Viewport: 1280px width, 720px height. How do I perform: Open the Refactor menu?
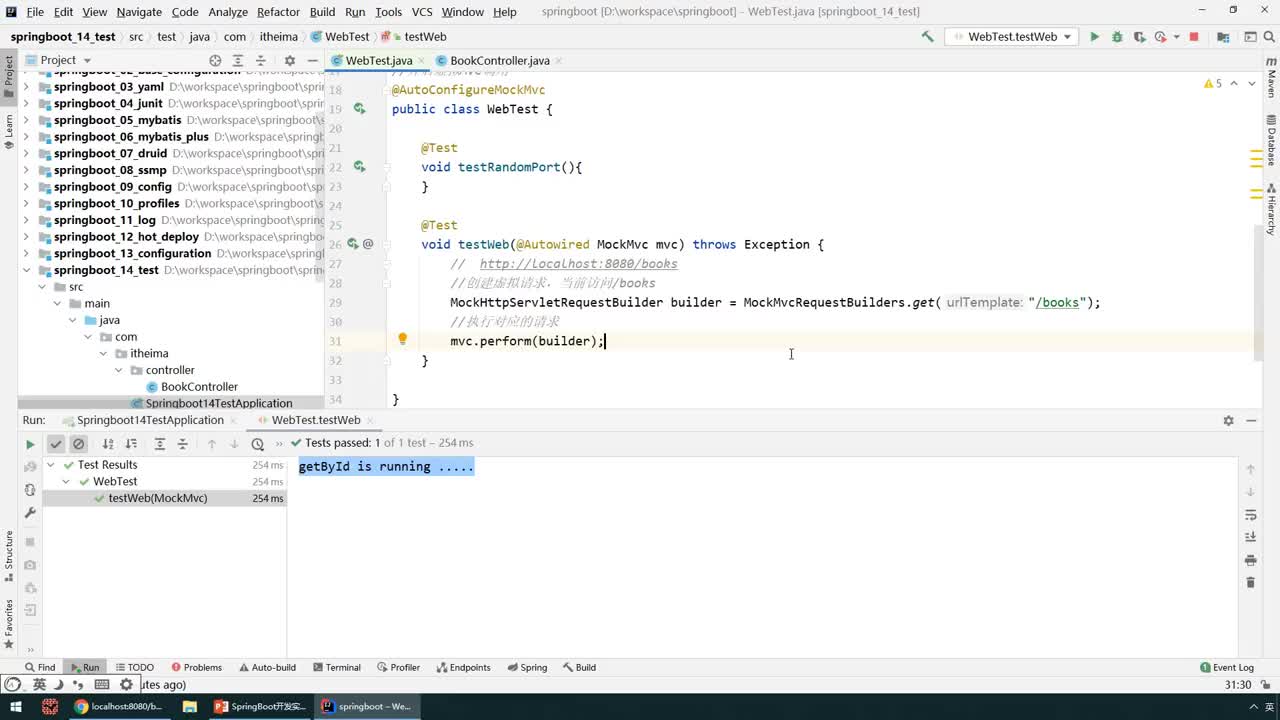coord(278,12)
